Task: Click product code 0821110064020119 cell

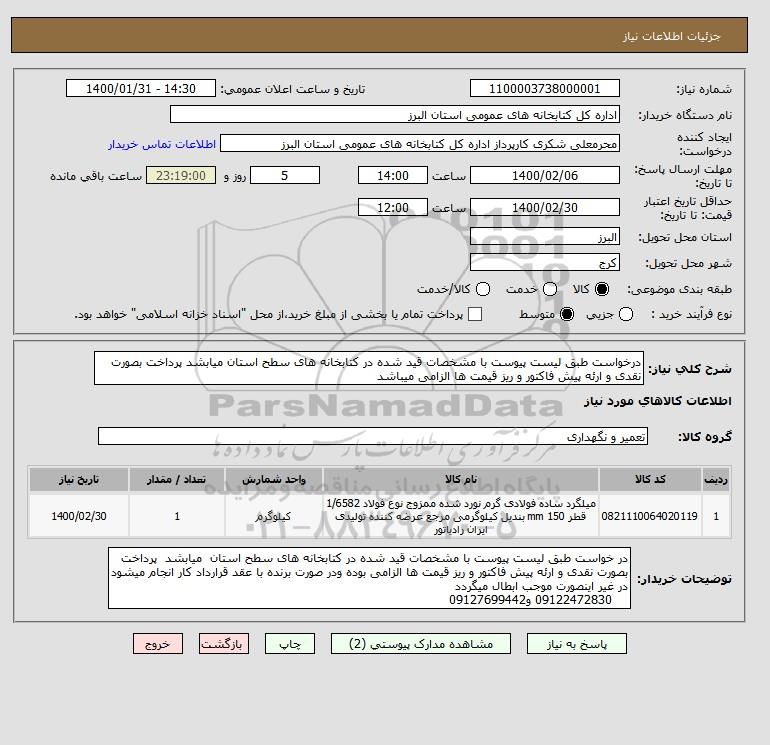Action: point(650,516)
